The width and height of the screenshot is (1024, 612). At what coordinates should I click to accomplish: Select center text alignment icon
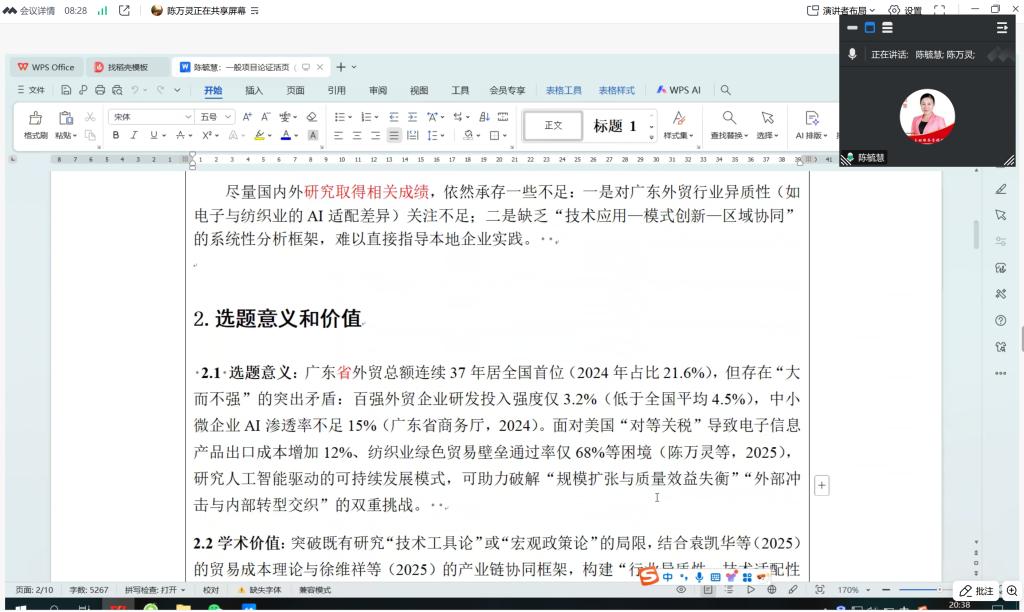[x=357, y=135]
